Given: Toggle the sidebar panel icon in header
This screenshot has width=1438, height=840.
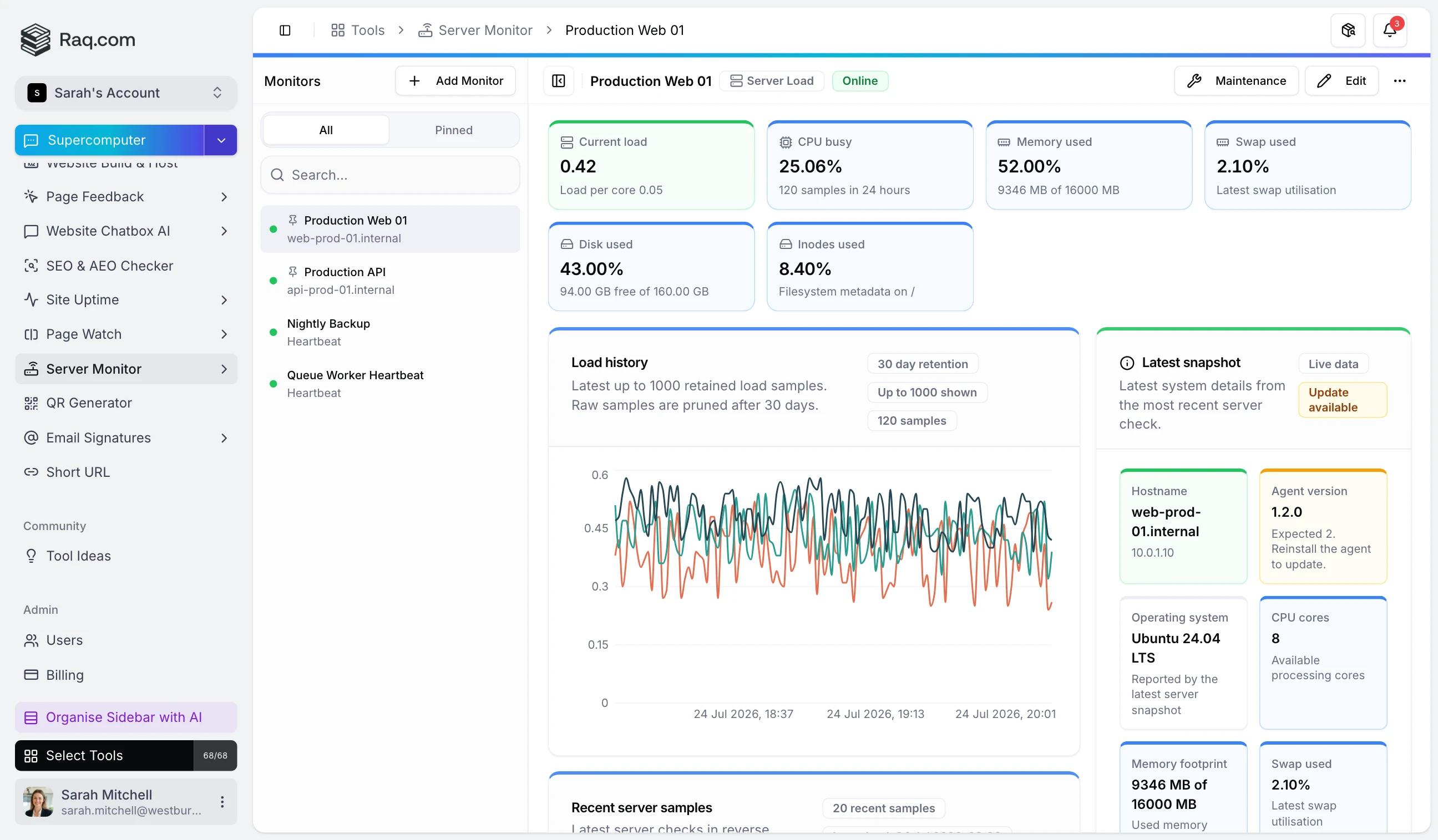Looking at the screenshot, I should (285, 30).
